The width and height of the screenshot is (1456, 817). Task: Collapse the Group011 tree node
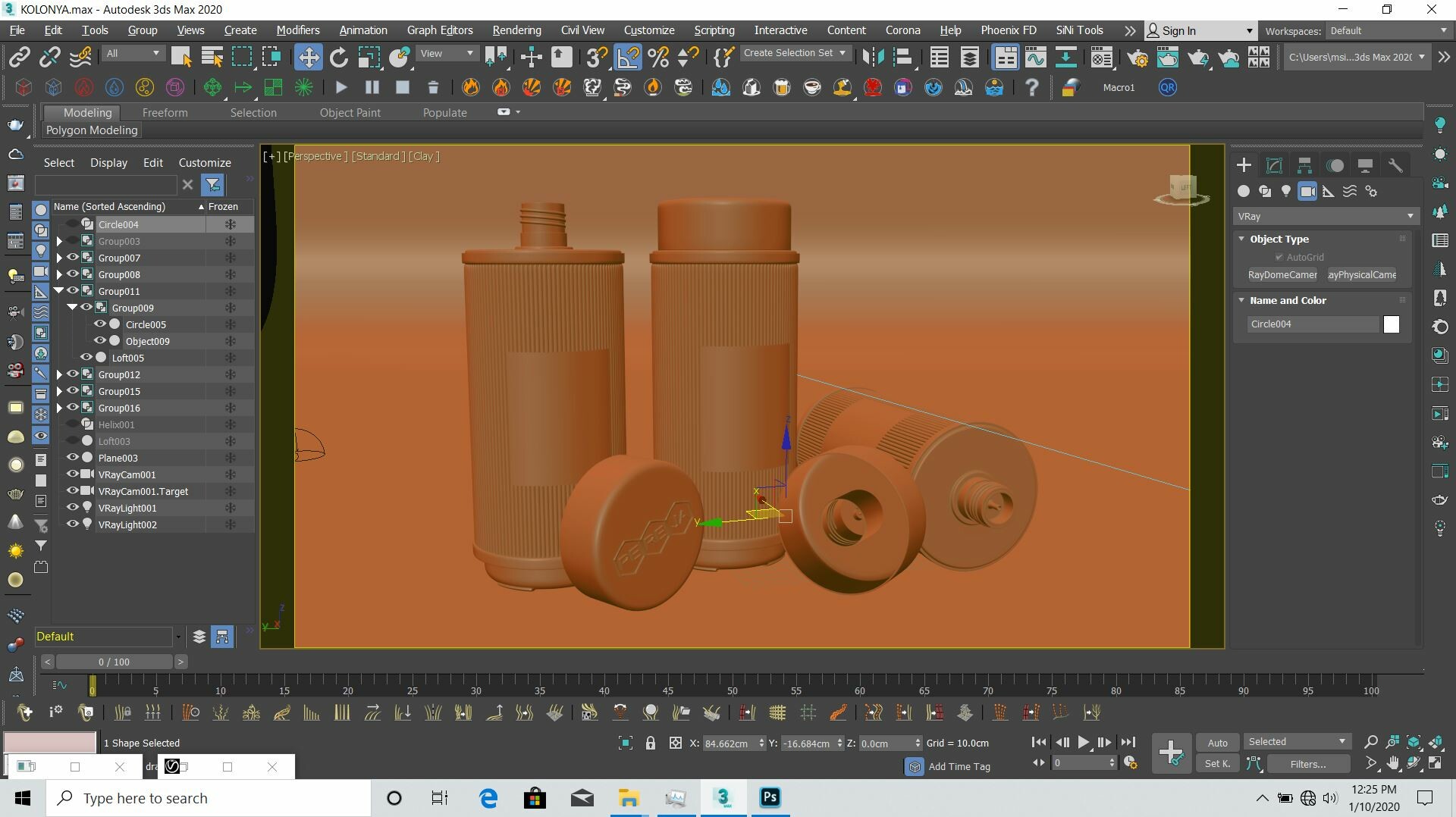[59, 291]
